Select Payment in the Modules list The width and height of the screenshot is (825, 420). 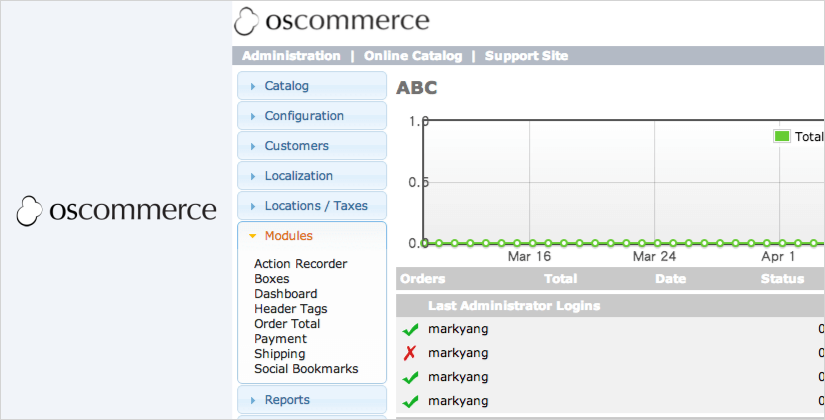280,339
